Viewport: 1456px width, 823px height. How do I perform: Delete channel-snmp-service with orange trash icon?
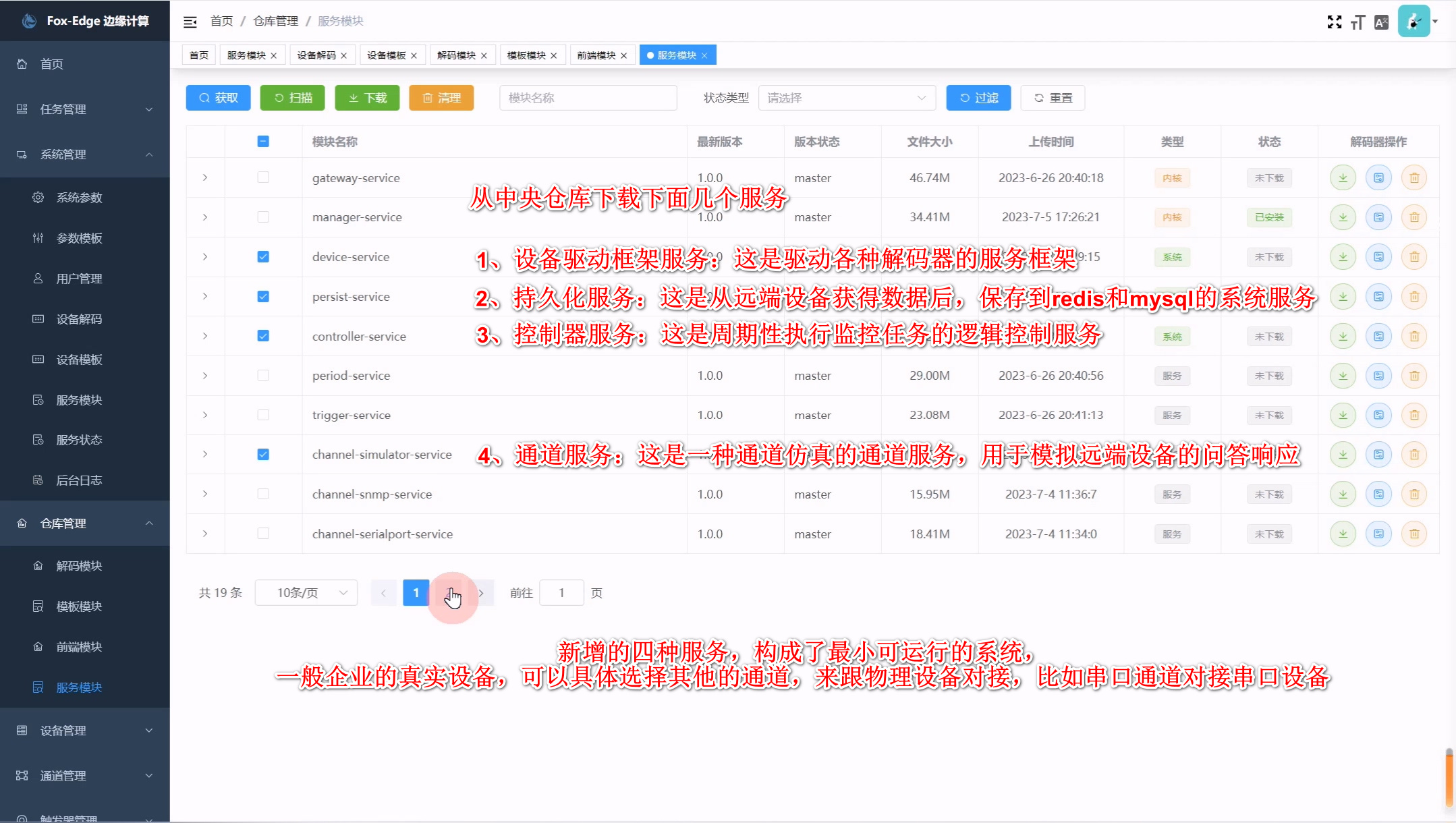point(1414,494)
